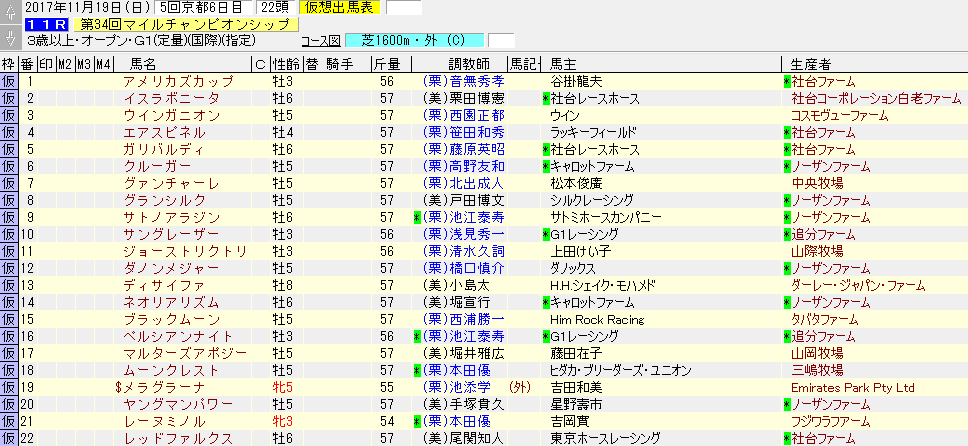Click the 第34回マイルチャンピオンシップ race title
This screenshot has width=968, height=446.
point(186,25)
